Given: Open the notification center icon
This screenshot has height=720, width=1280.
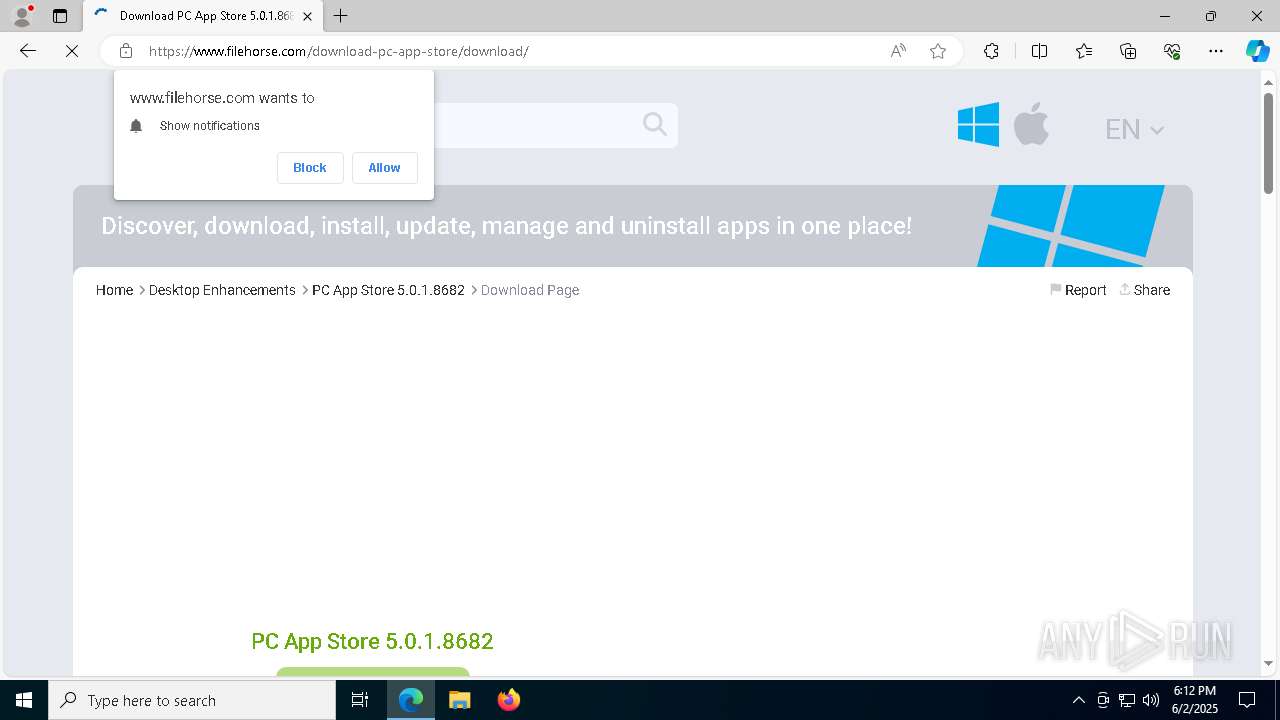Looking at the screenshot, I should pyautogui.click(x=1247, y=700).
